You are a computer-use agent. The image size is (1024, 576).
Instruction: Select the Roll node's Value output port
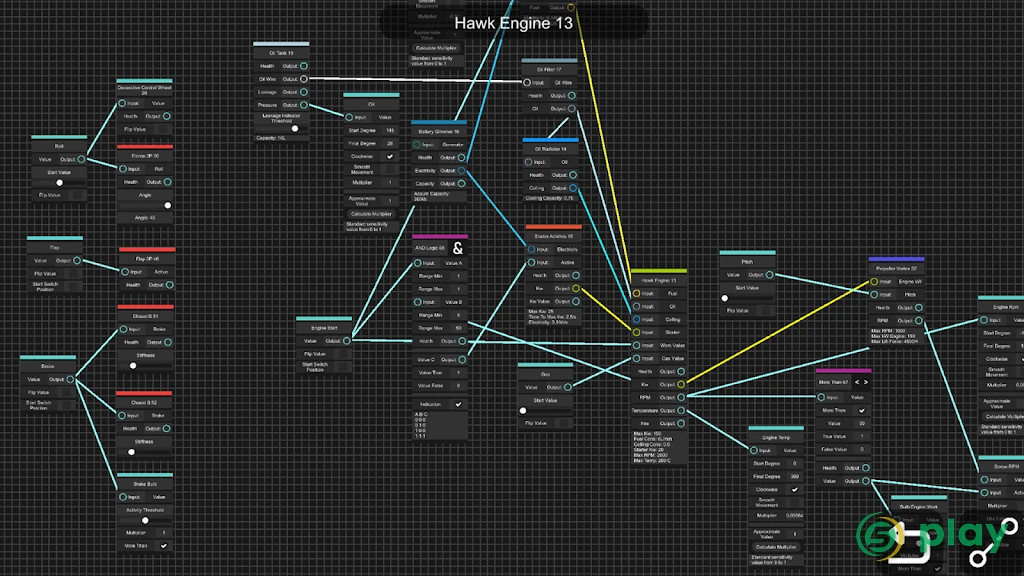tap(82, 159)
